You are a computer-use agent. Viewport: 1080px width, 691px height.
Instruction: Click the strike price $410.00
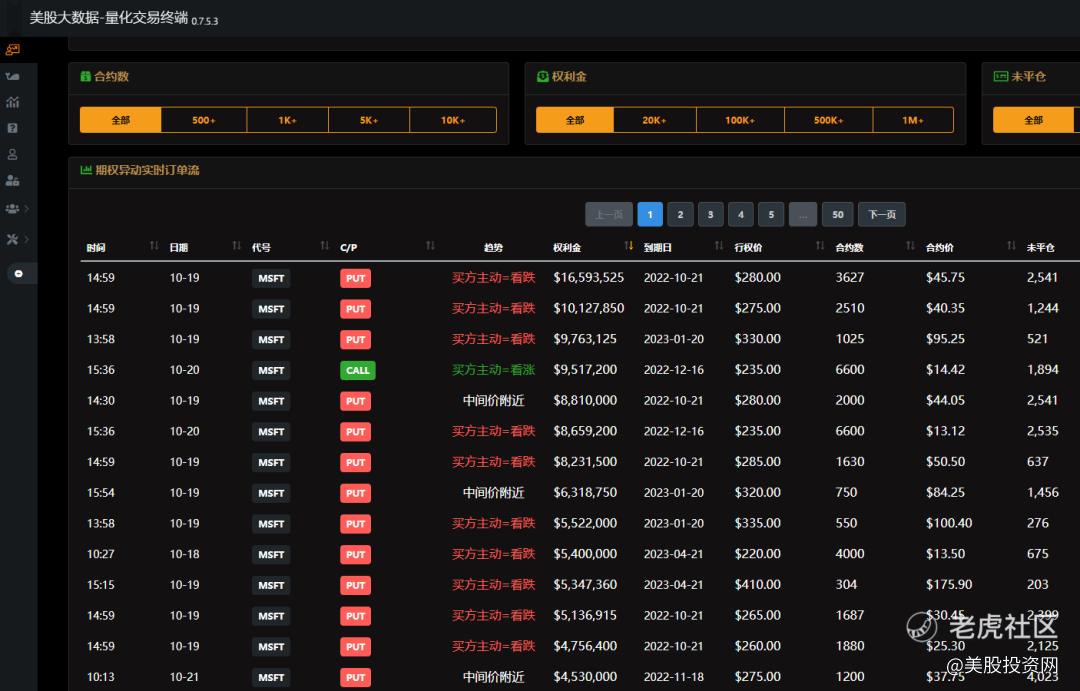(758, 584)
